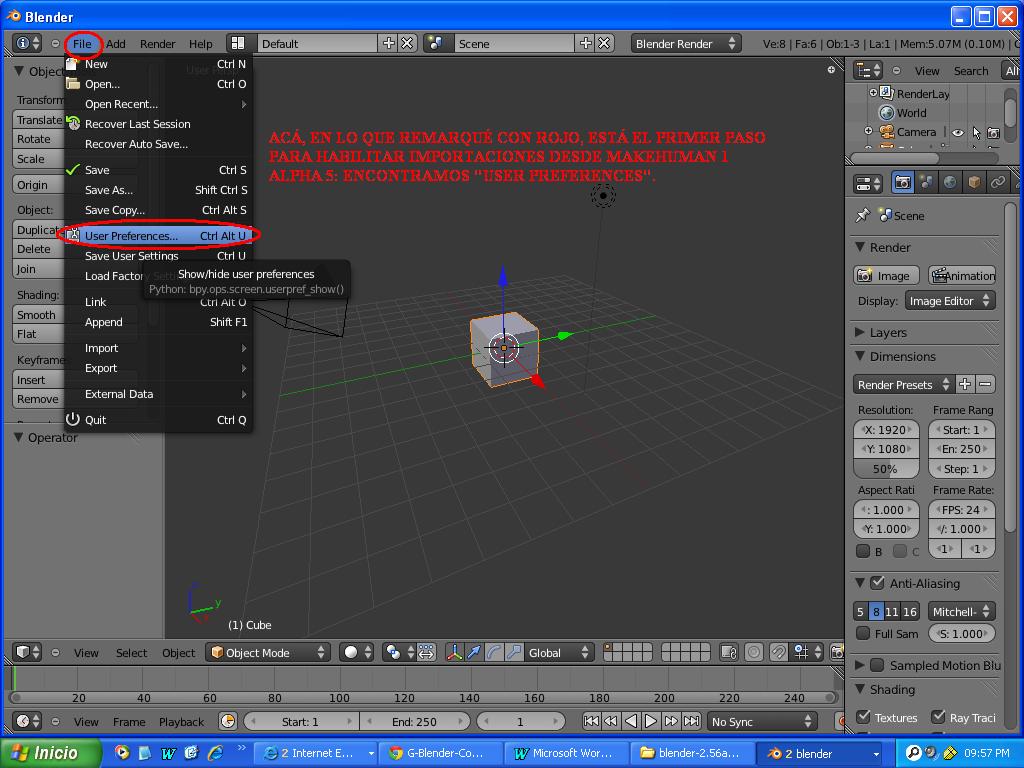Click the Remove keyframe button
This screenshot has width=1024, height=768.
click(38, 399)
